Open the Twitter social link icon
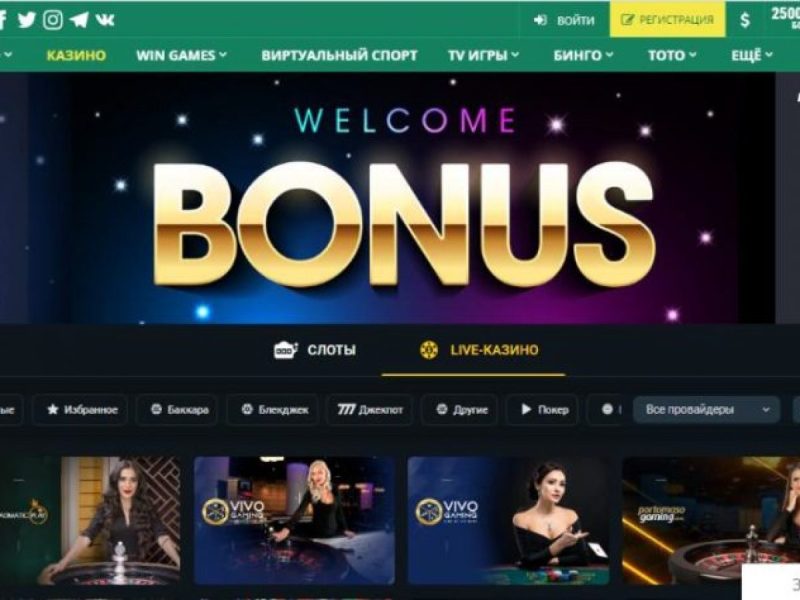 (x=27, y=20)
